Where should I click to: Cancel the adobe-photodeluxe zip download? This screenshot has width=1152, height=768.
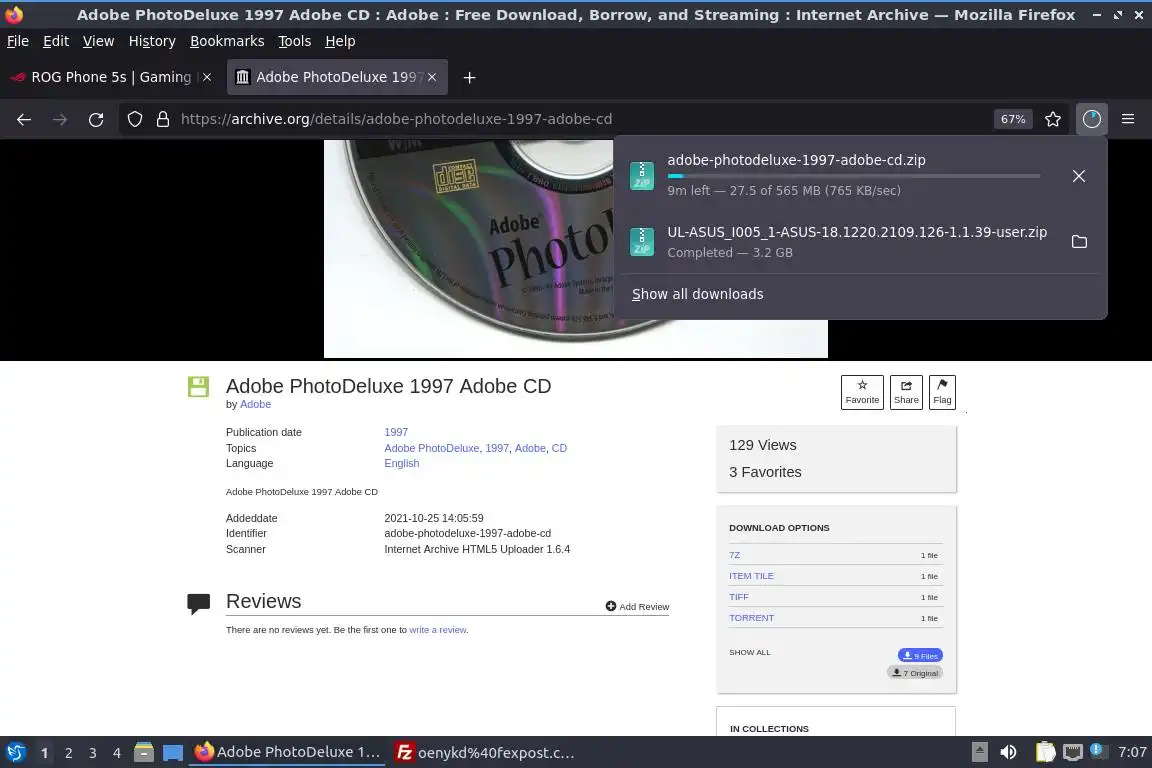click(1079, 176)
